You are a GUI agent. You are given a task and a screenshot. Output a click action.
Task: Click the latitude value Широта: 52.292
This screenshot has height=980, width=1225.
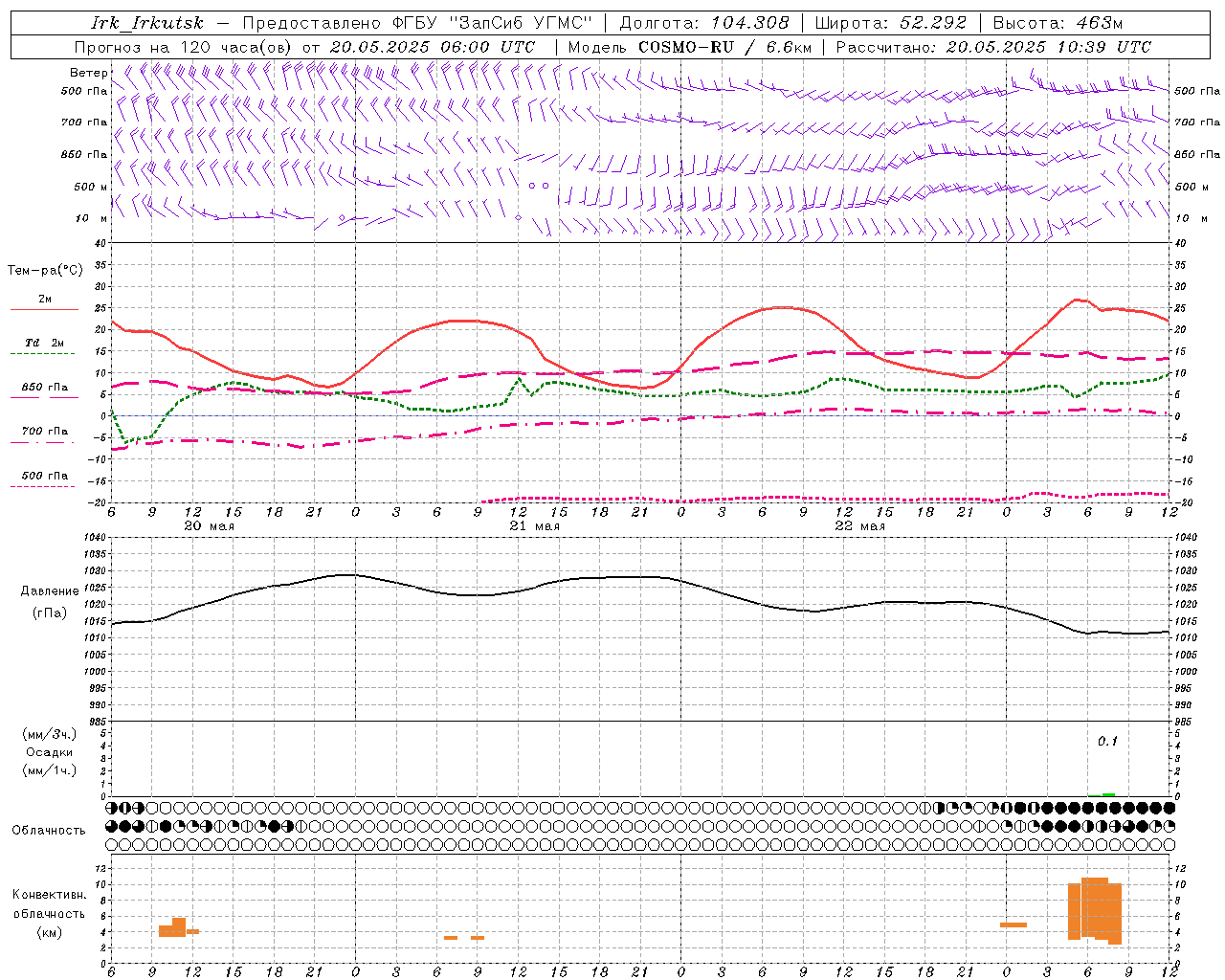coord(891,23)
